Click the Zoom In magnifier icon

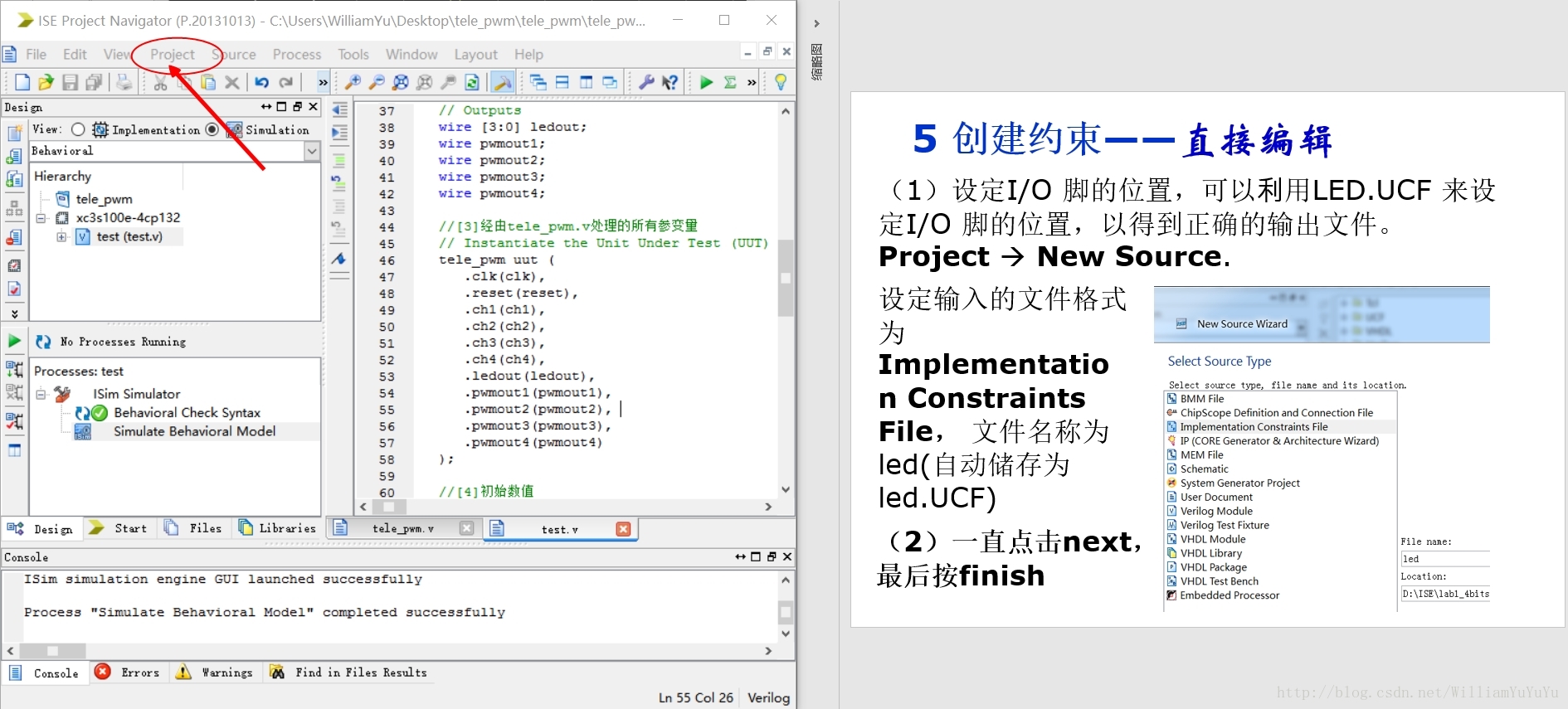353,82
